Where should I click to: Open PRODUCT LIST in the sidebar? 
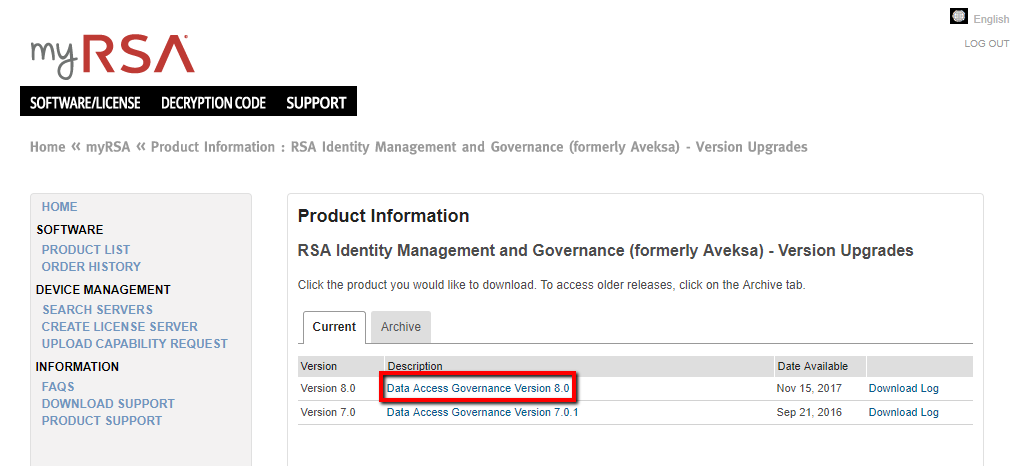[86, 250]
